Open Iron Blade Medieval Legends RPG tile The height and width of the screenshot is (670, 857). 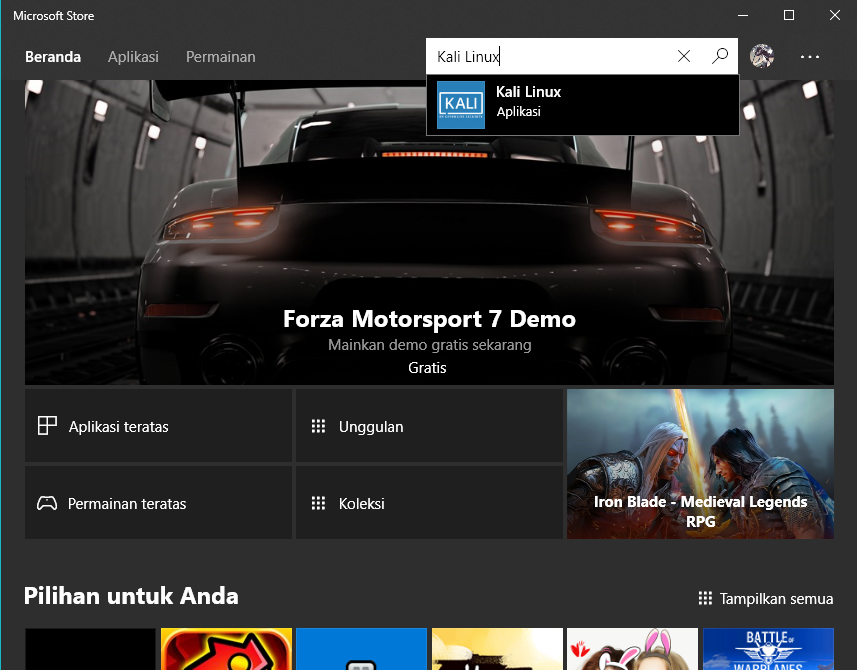[700, 464]
